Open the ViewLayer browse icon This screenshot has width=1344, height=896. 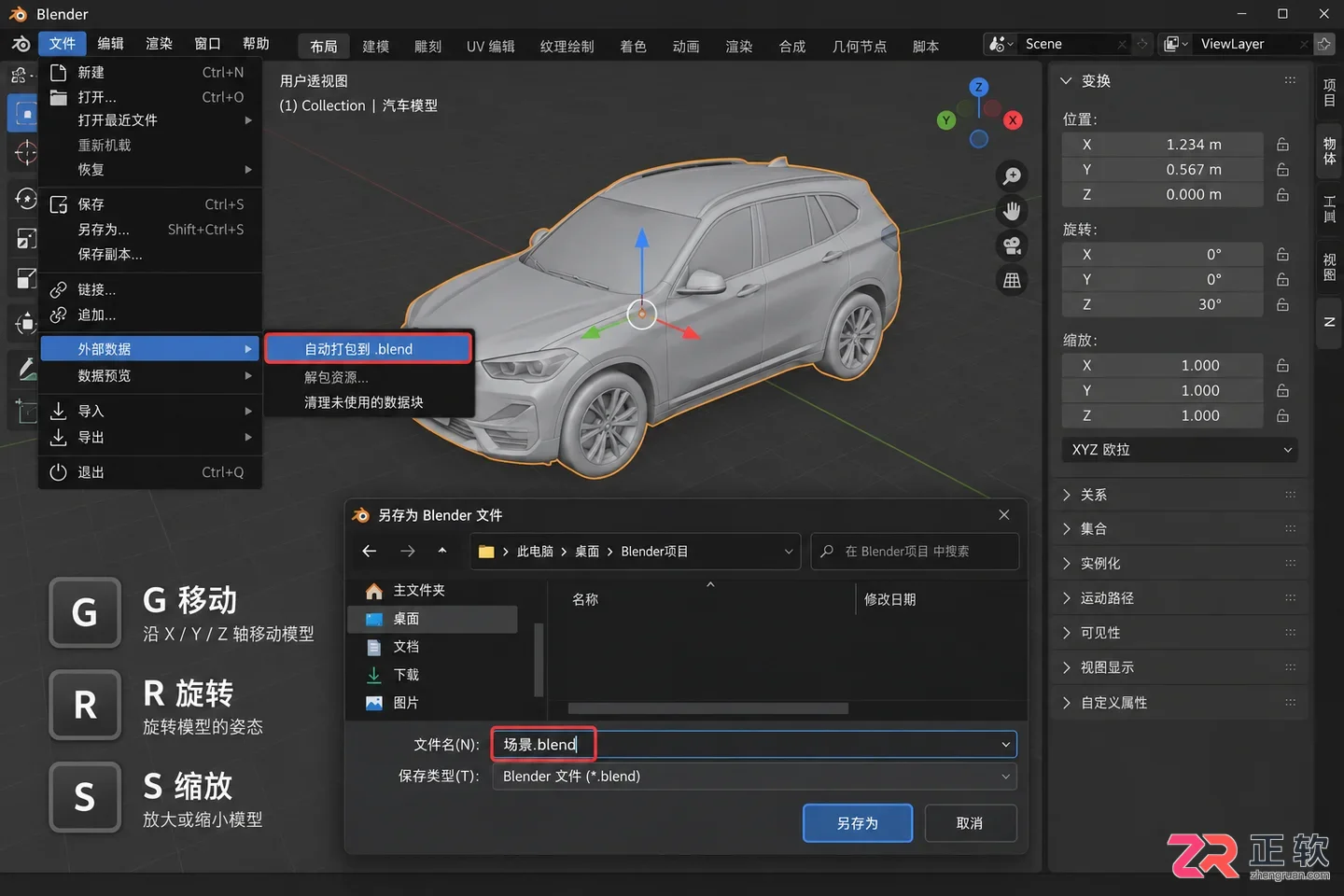click(x=1176, y=44)
